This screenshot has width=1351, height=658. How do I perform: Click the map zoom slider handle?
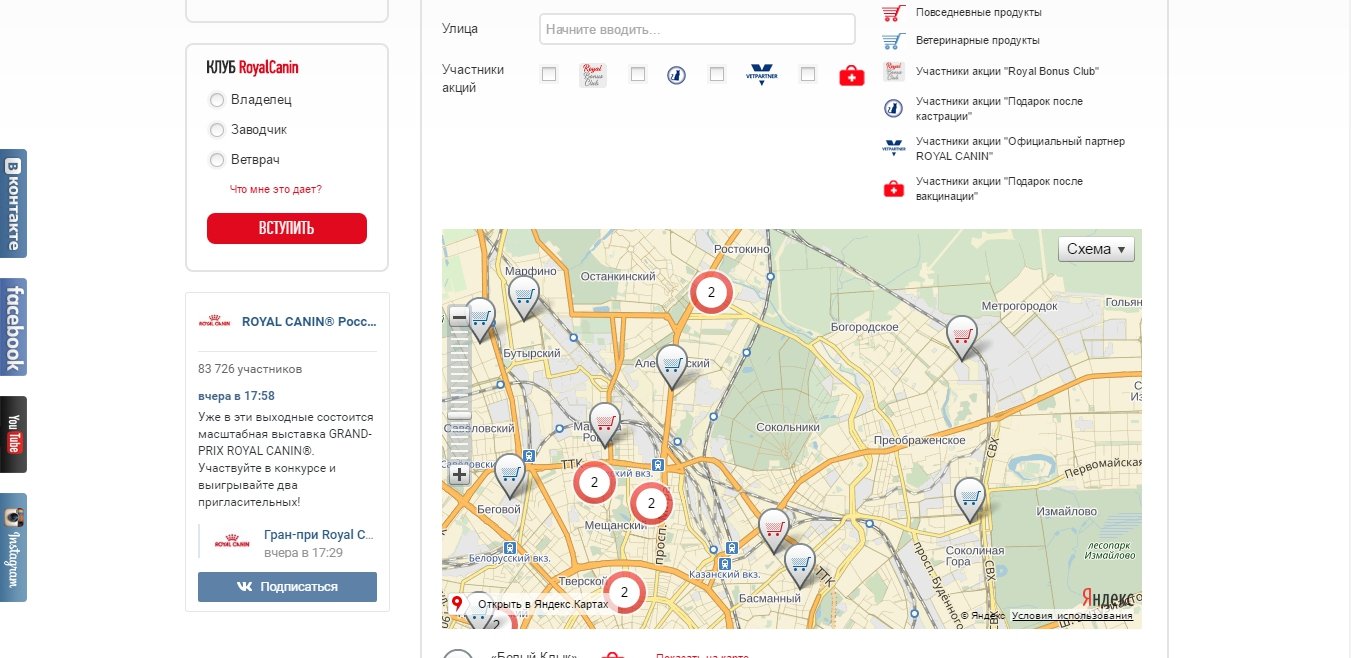pos(459,414)
